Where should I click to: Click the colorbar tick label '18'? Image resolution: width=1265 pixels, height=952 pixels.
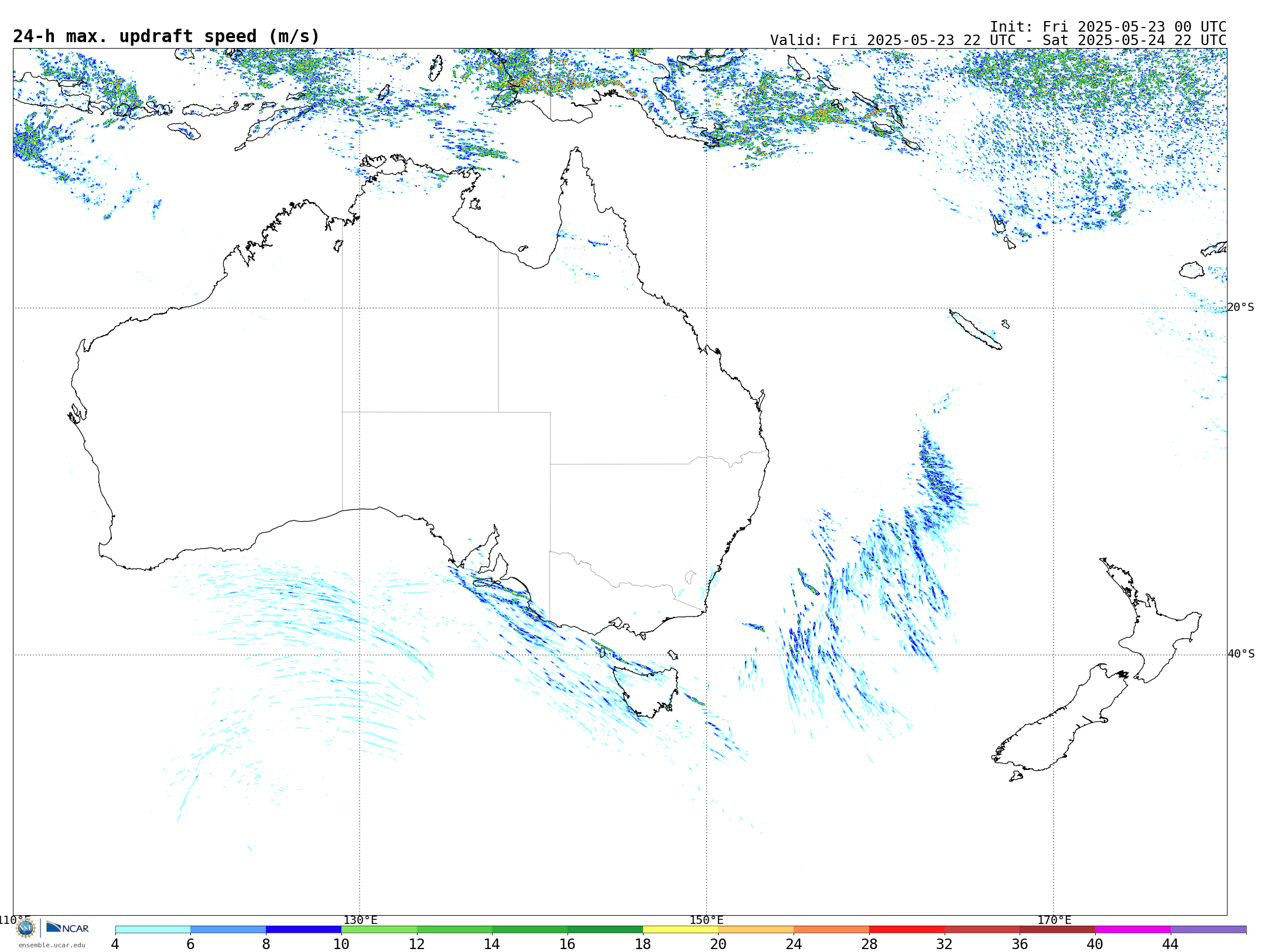point(643,944)
